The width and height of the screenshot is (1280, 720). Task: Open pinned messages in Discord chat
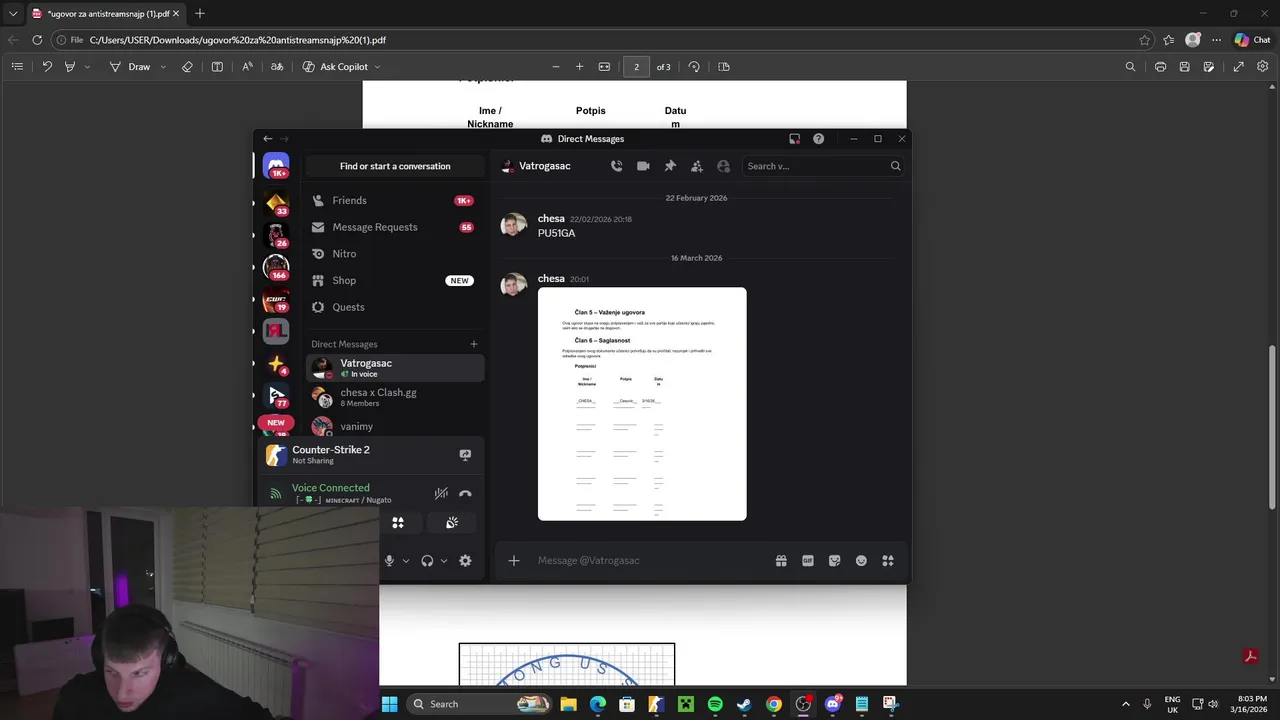pos(670,166)
